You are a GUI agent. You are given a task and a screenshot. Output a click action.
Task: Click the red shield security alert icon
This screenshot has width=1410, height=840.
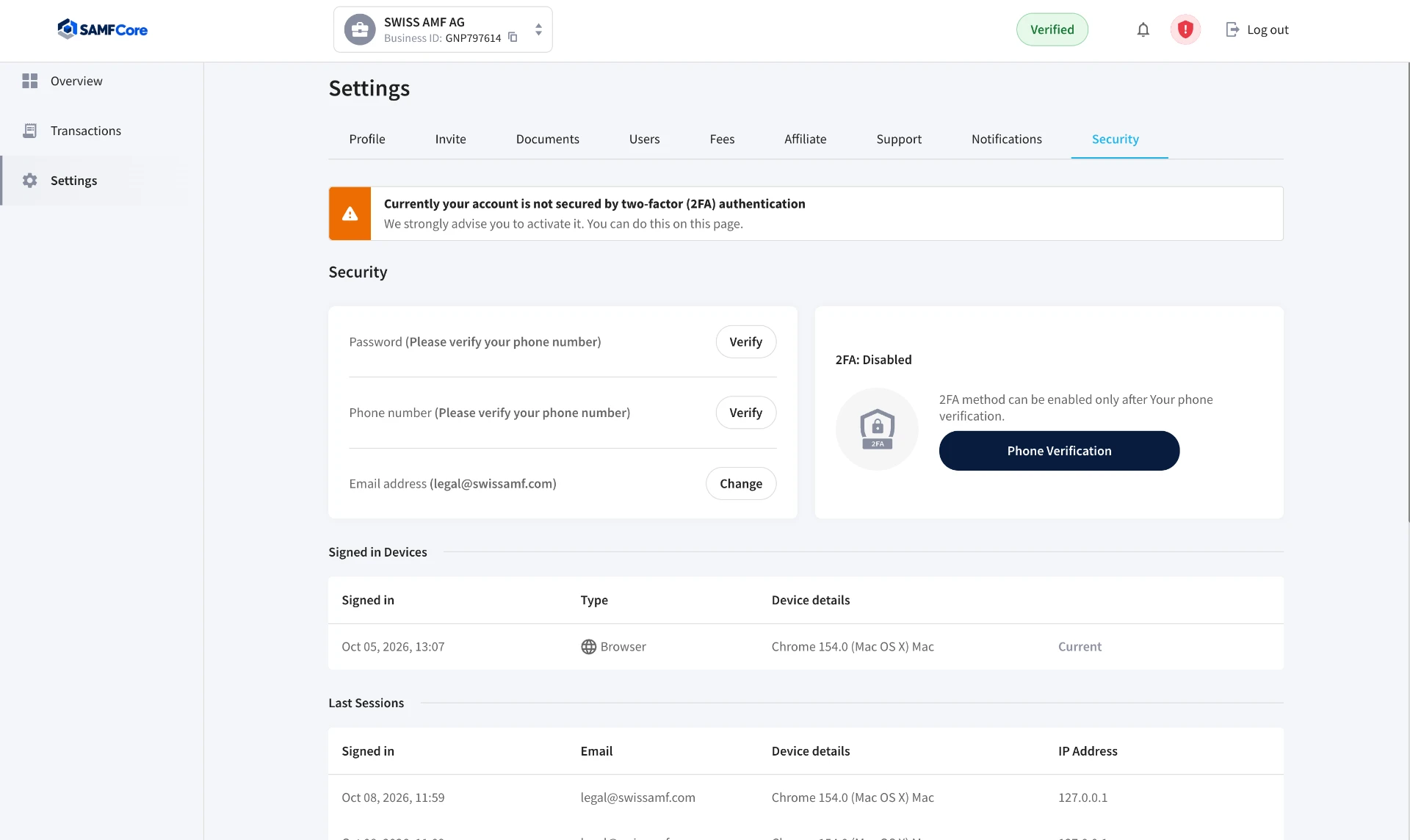[x=1185, y=29]
